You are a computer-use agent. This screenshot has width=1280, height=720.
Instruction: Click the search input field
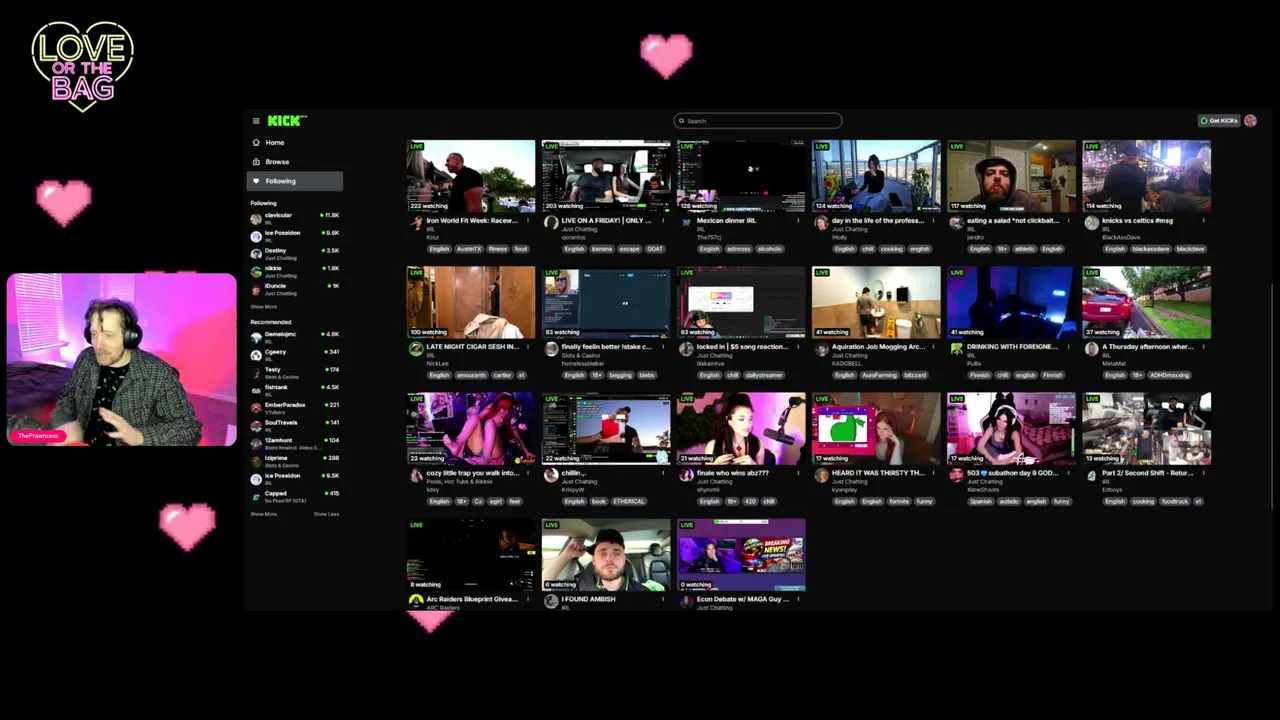tap(757, 121)
